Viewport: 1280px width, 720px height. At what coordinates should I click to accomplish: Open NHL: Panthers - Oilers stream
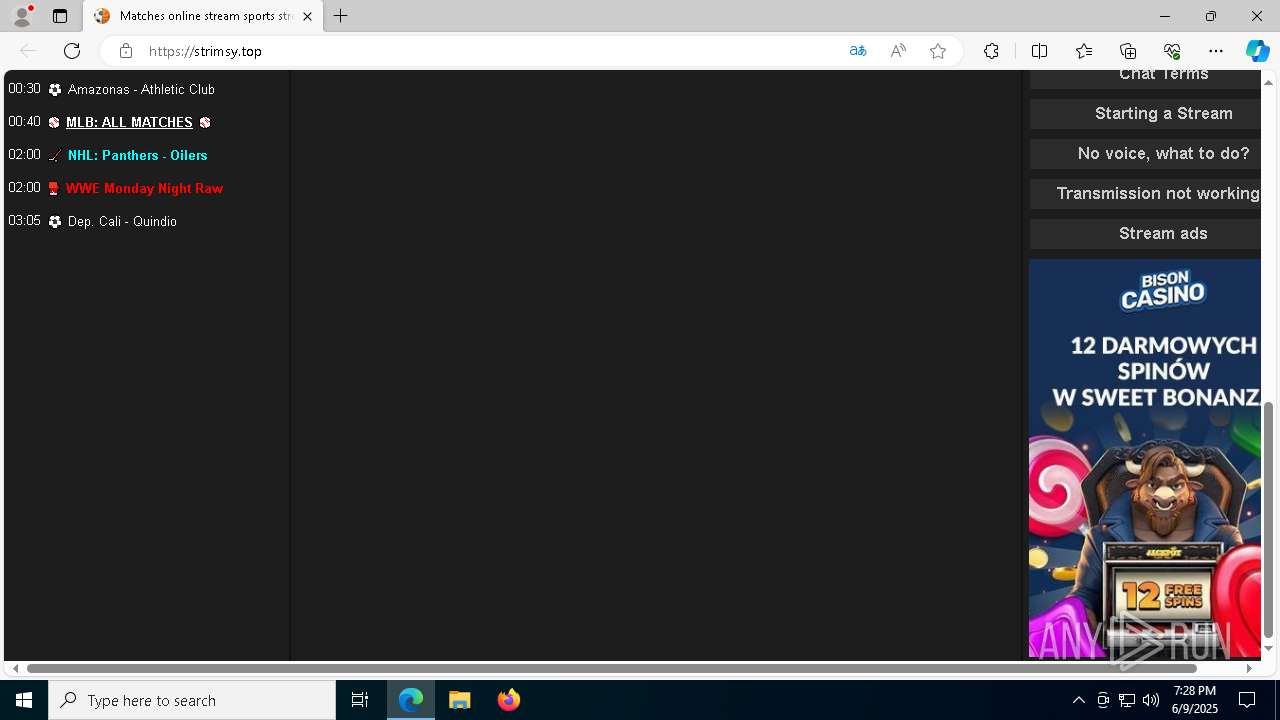pos(137,155)
